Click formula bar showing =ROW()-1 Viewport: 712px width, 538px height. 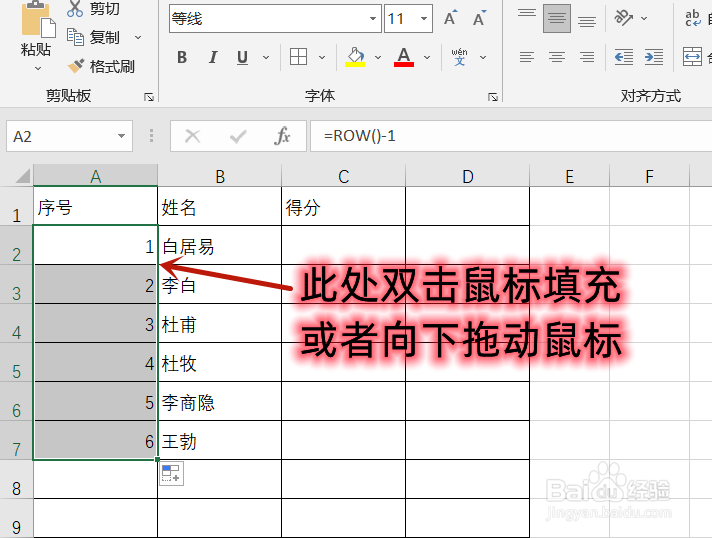[511, 136]
